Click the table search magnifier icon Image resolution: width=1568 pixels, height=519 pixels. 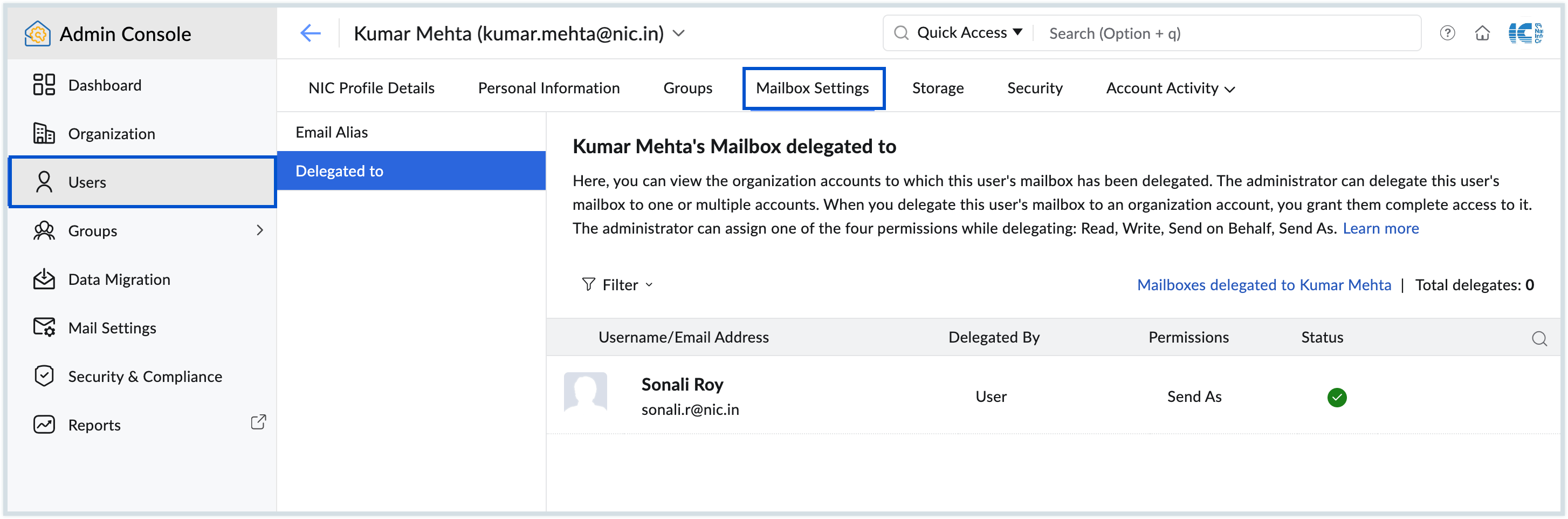[1539, 338]
